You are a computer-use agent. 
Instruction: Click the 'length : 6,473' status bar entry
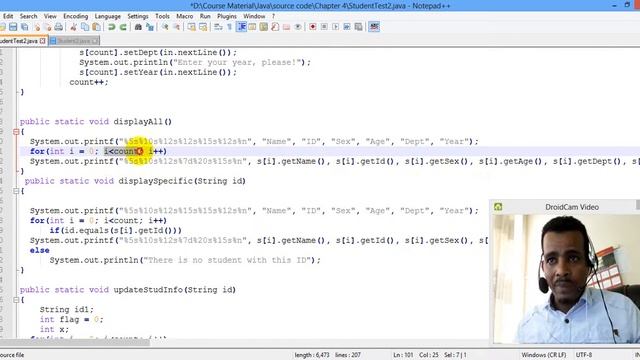[x=312, y=355]
